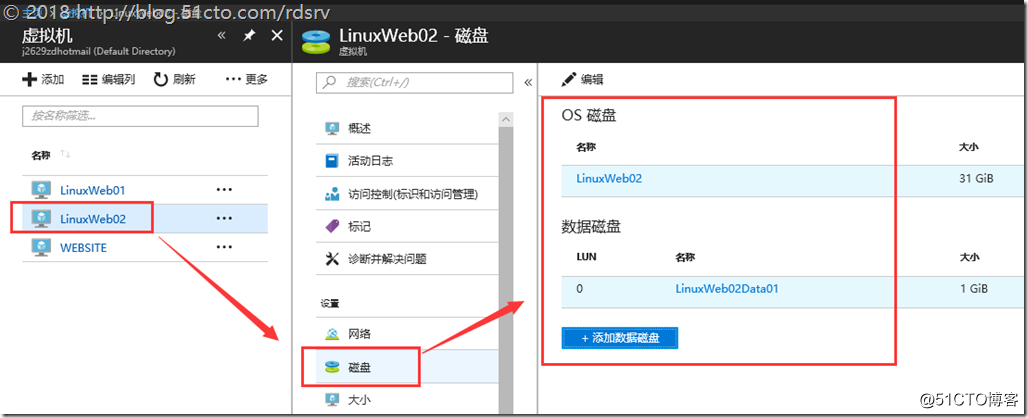
Task: Click the Size monitor icon
Action: tap(333, 399)
